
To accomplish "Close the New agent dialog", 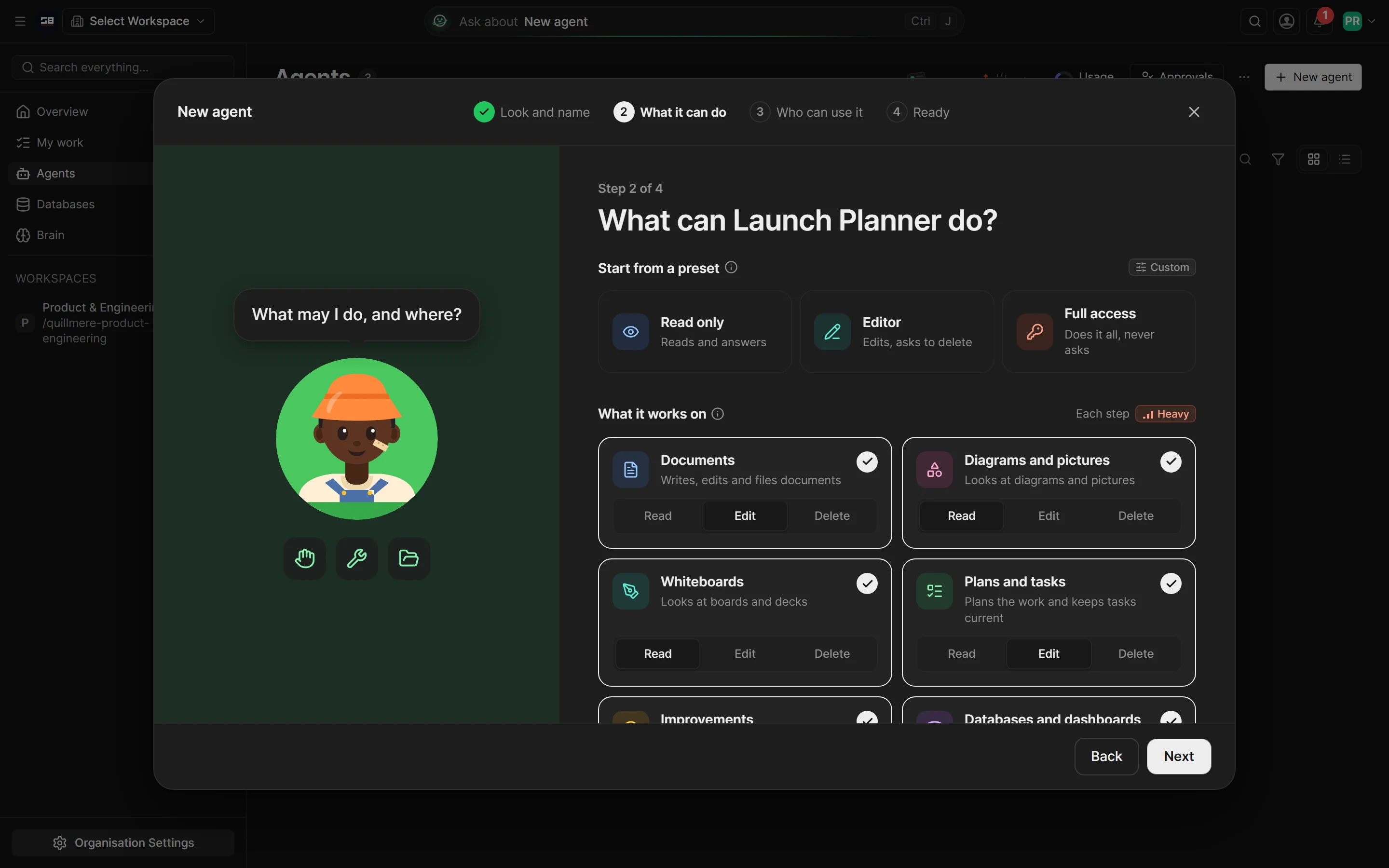I will (x=1194, y=112).
